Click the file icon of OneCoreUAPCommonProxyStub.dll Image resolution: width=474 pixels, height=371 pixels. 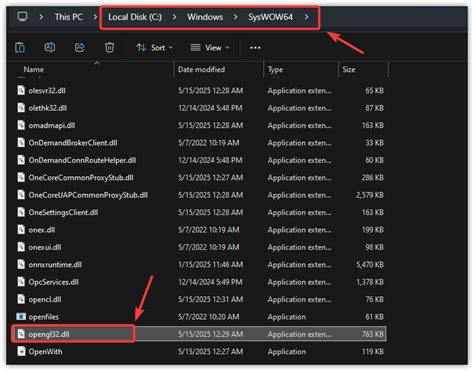[21, 195]
